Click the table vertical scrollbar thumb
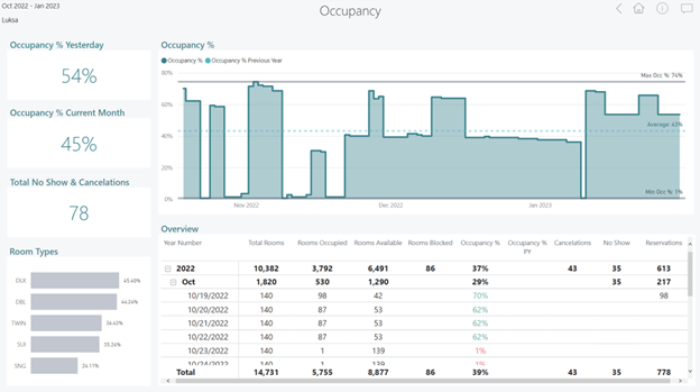This screenshot has width=700, height=392. tap(690, 272)
